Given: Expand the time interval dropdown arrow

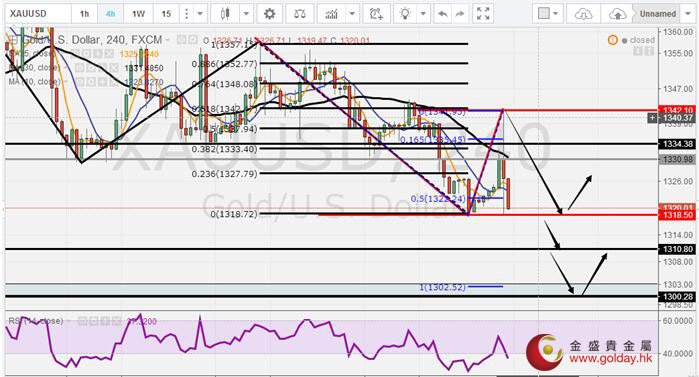Looking at the screenshot, I should pos(201,14).
